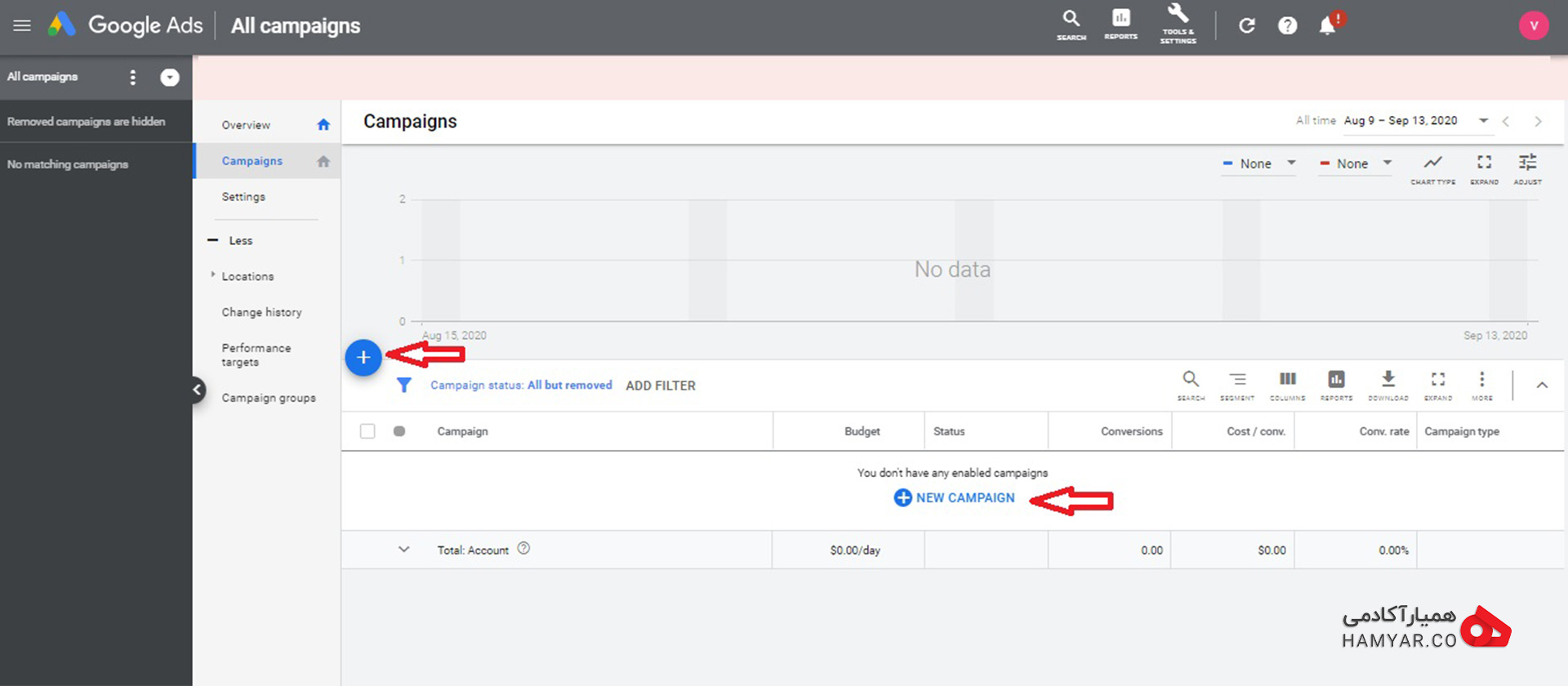1568x686 pixels.
Task: Click Removed campaigns are hidden text
Action: pos(86,122)
